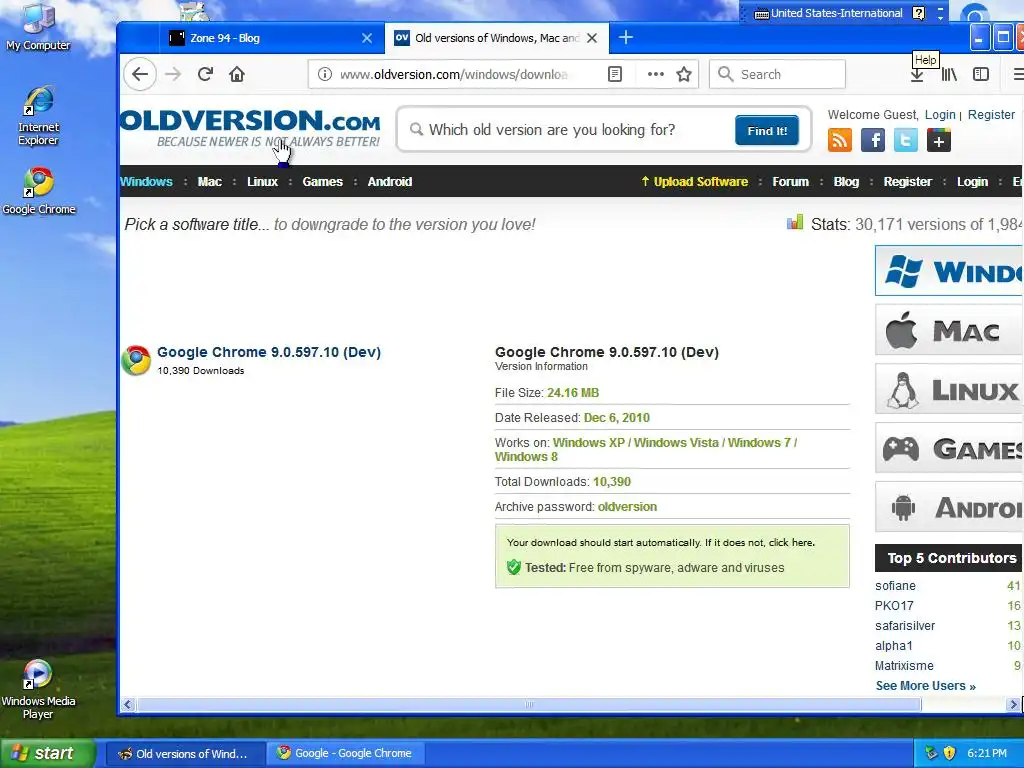Click See More Users link
The height and width of the screenshot is (768, 1024).
click(x=925, y=686)
